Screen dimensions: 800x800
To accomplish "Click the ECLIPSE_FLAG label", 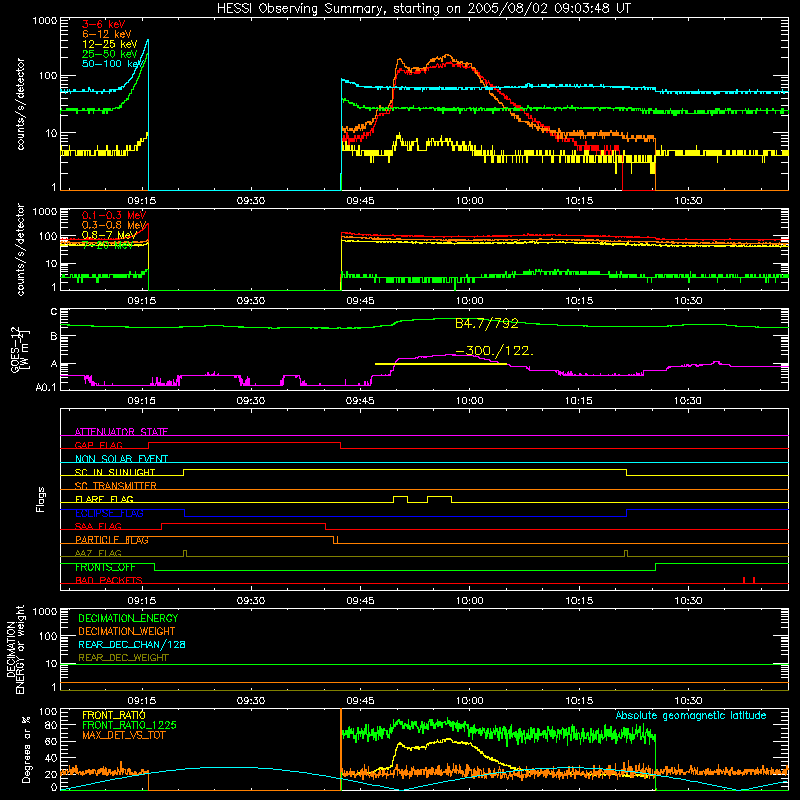I will click(110, 513).
